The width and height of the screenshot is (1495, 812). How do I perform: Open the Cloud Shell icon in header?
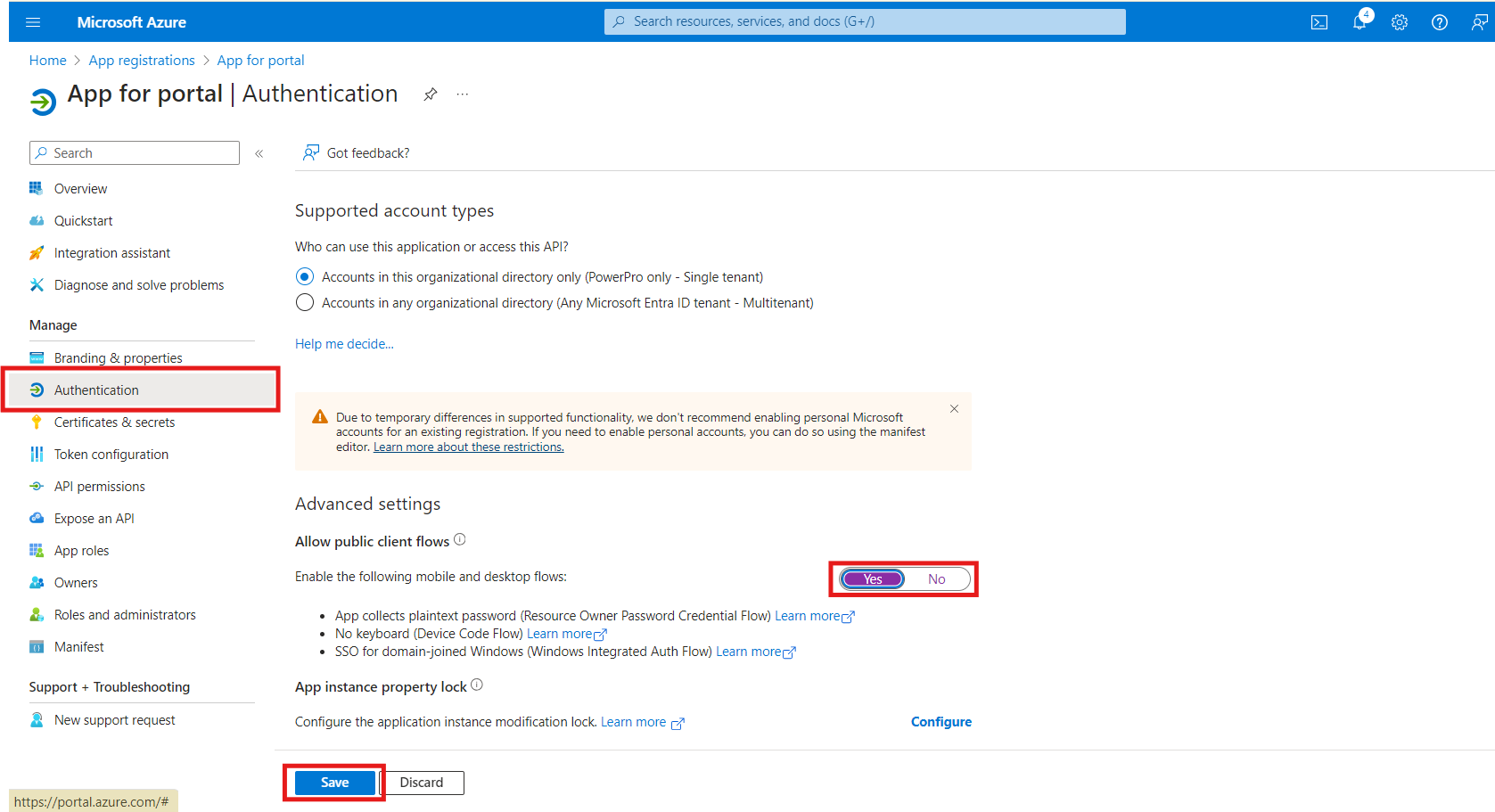pyautogui.click(x=1319, y=22)
